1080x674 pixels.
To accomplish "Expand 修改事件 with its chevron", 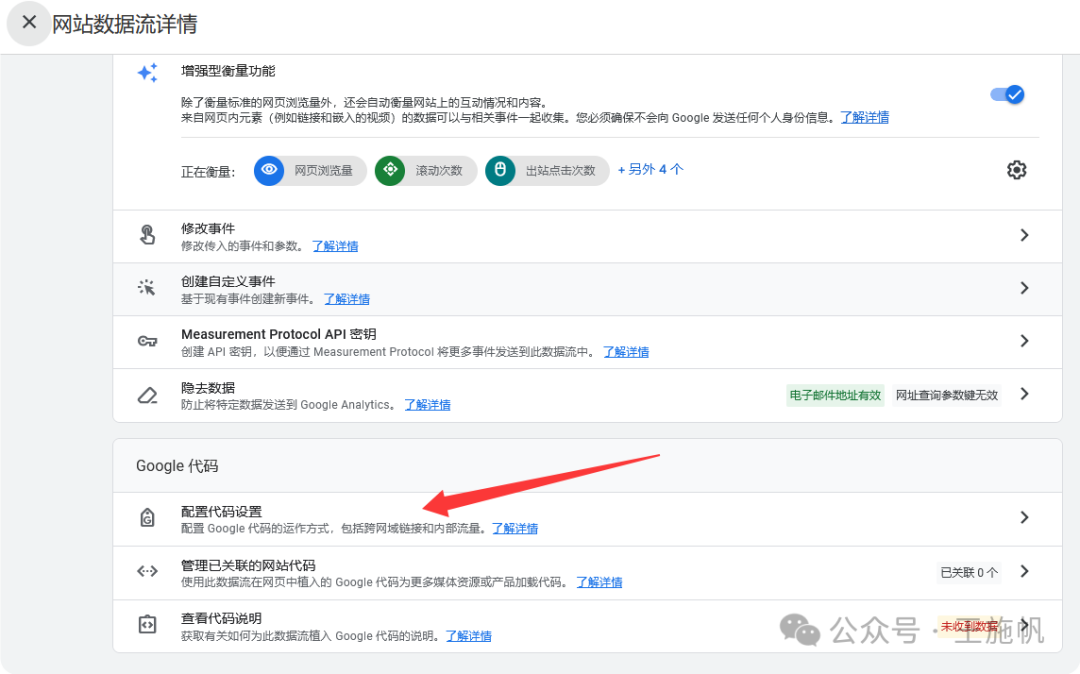I will [1024, 235].
